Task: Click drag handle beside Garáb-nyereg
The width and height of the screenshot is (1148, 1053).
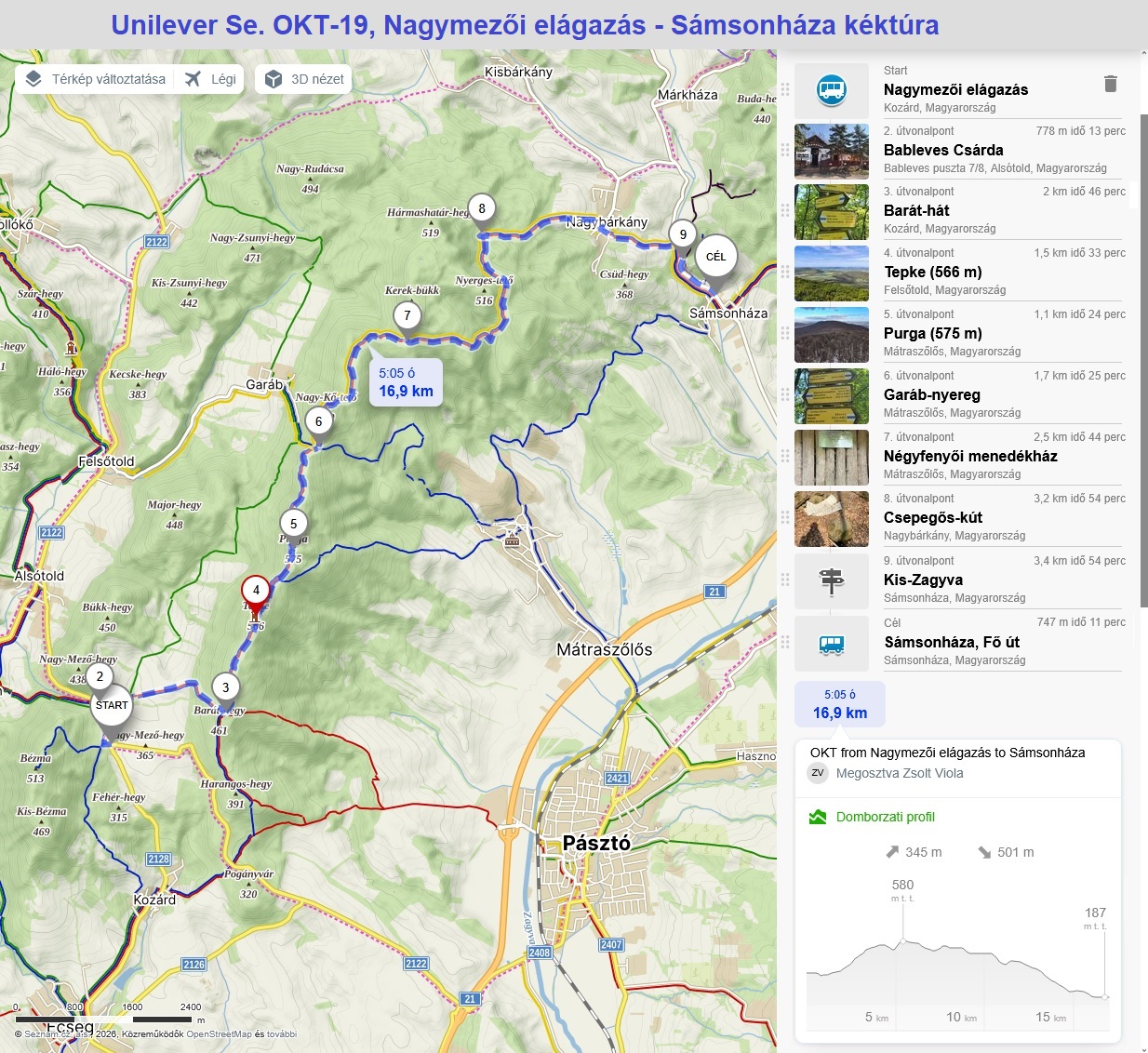Action: click(785, 394)
